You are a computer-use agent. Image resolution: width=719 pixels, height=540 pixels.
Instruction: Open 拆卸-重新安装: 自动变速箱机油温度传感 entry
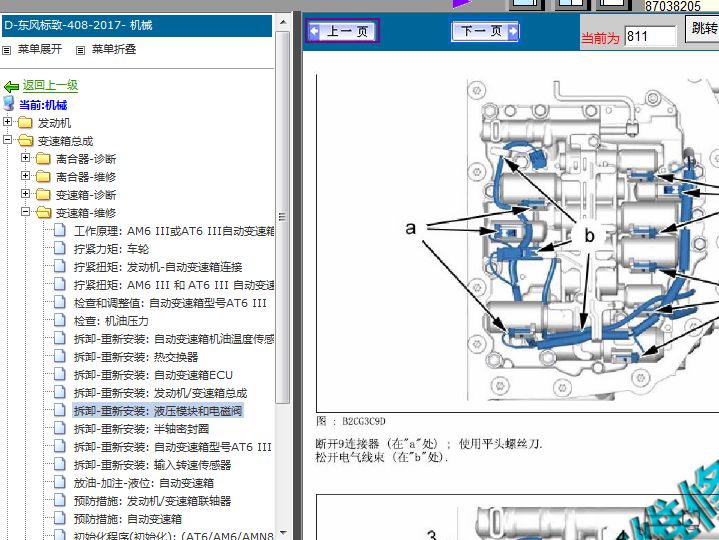pos(174,339)
